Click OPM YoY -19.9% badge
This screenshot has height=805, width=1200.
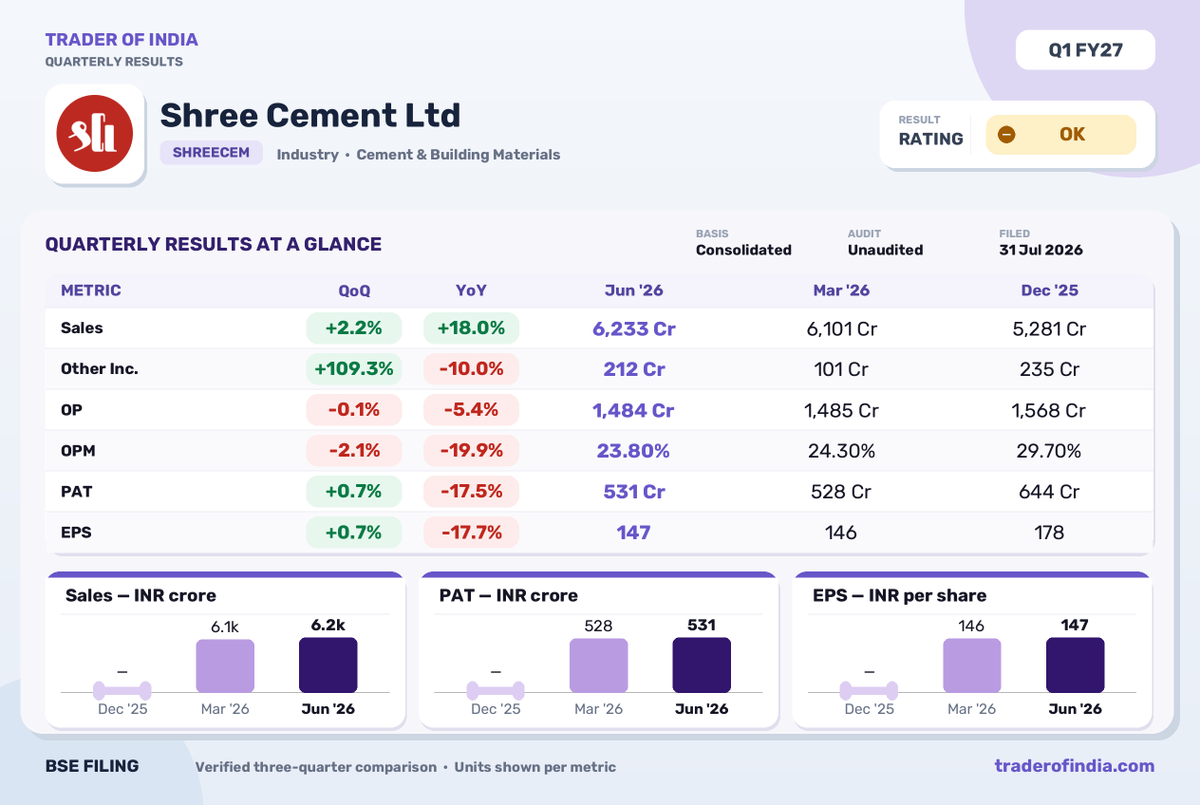coord(471,451)
